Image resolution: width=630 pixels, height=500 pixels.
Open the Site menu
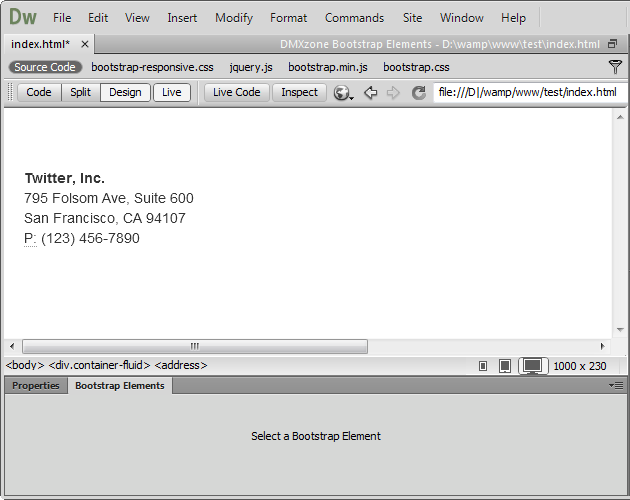pyautogui.click(x=412, y=18)
